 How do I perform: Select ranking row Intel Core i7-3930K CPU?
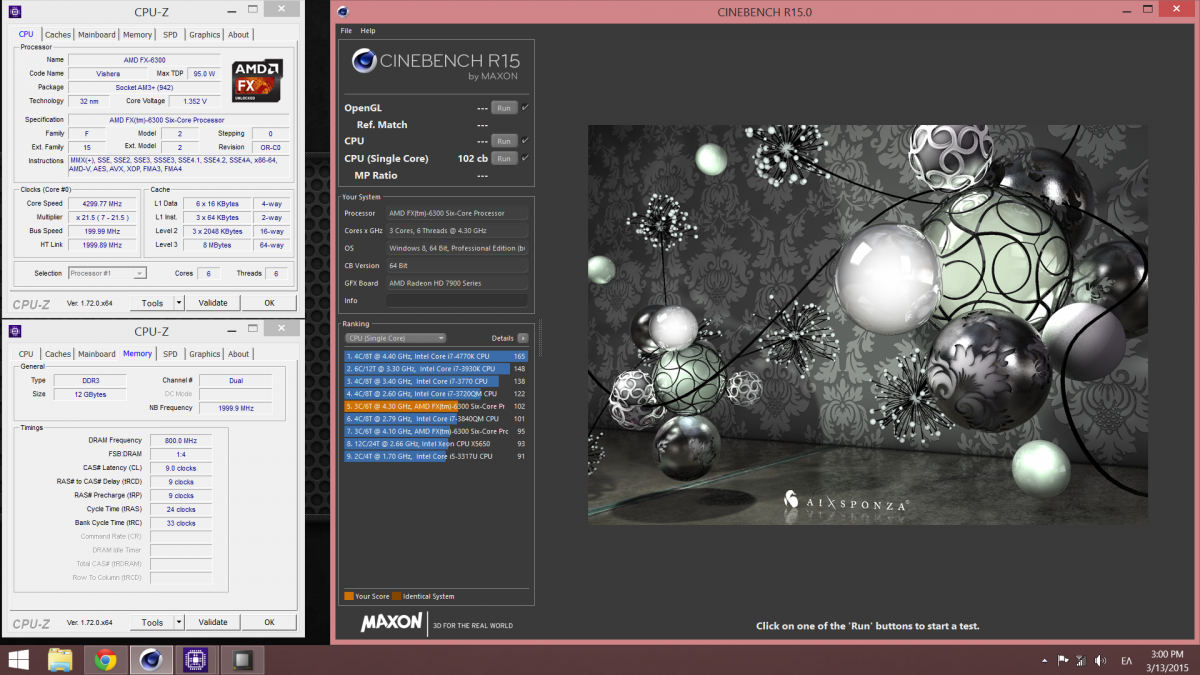(436, 369)
